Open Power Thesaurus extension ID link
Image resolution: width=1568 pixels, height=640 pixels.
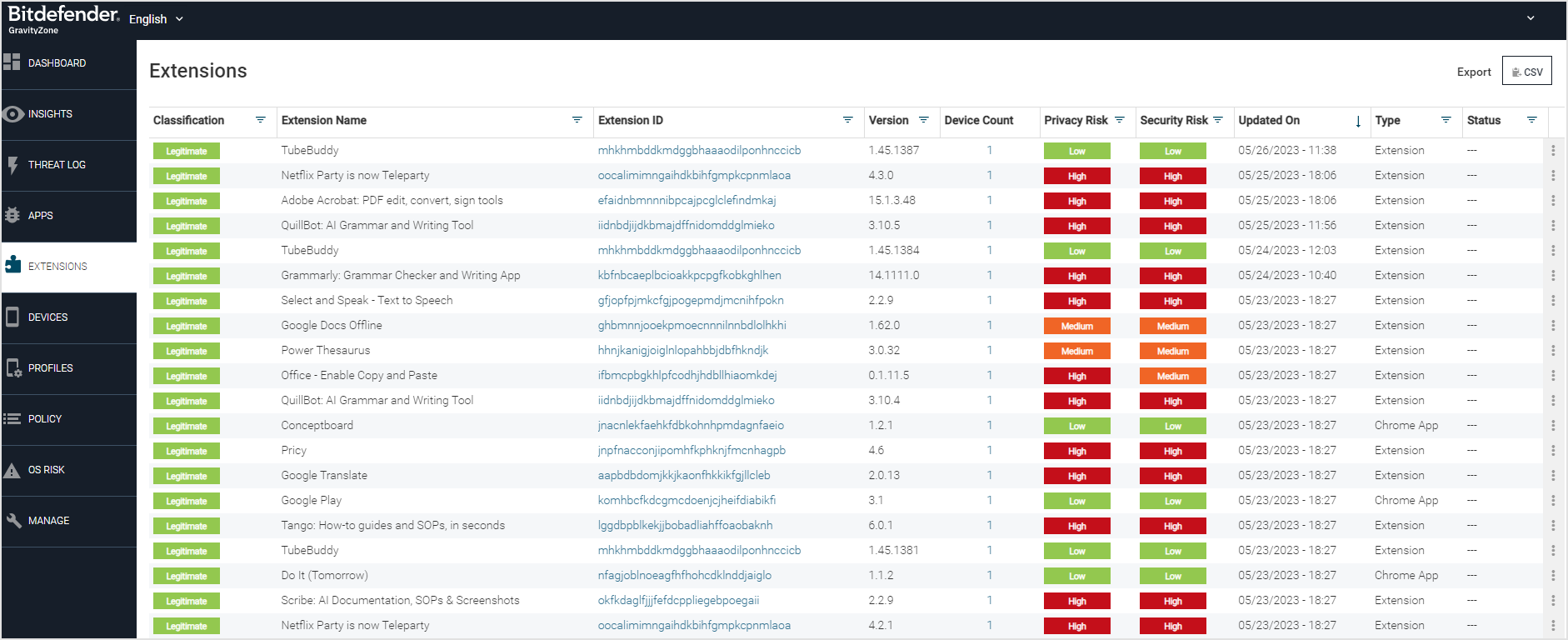[x=682, y=351]
